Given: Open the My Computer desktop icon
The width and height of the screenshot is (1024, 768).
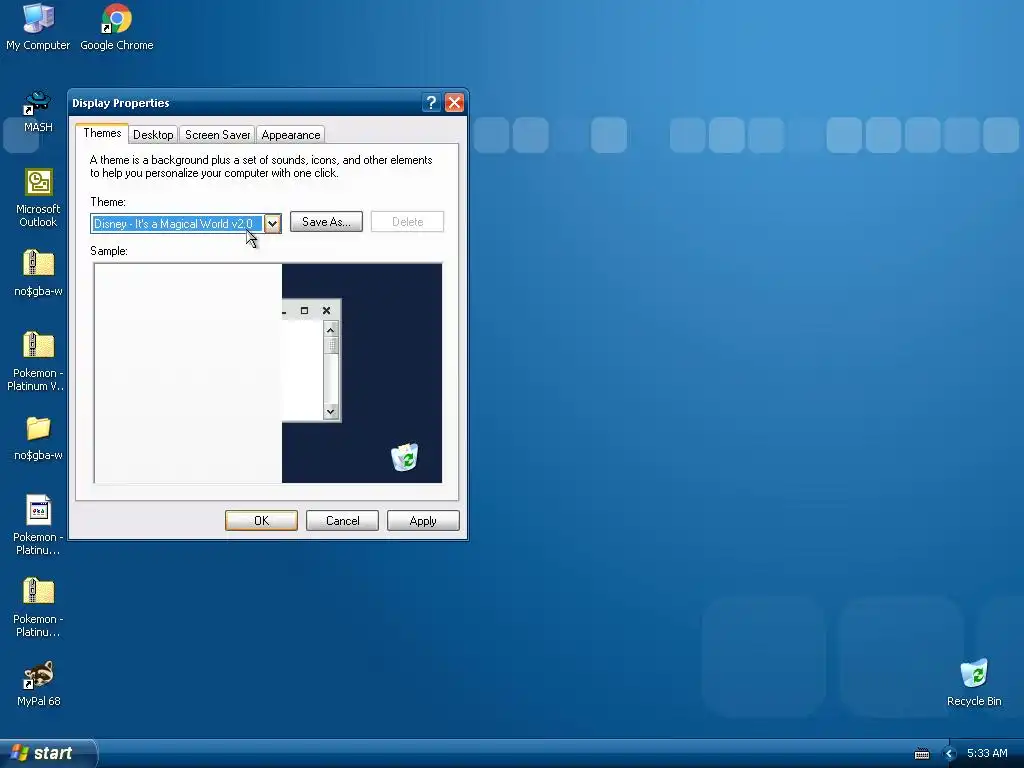Looking at the screenshot, I should click(38, 26).
